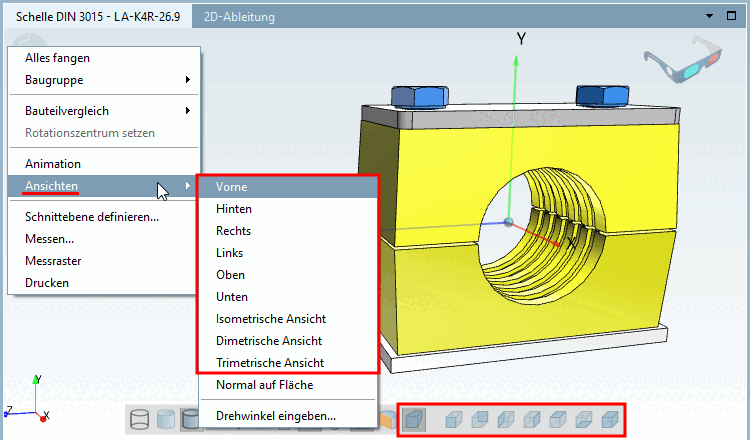Switch to Trimetrische Ansicht
Image resolution: width=750 pixels, height=440 pixels.
click(288, 363)
